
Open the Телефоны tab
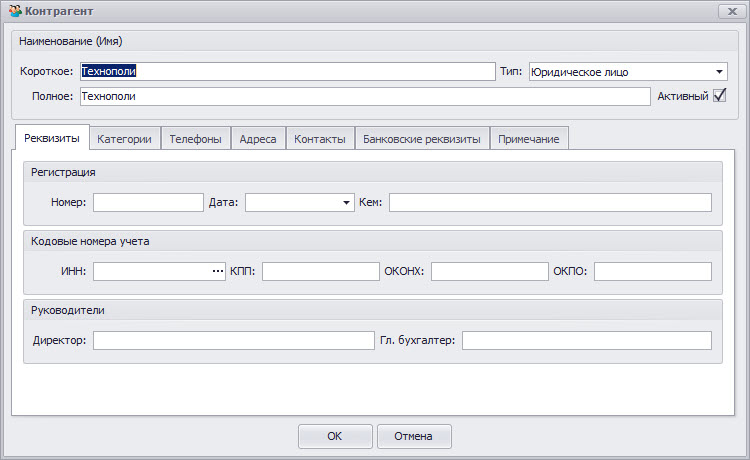point(195,139)
